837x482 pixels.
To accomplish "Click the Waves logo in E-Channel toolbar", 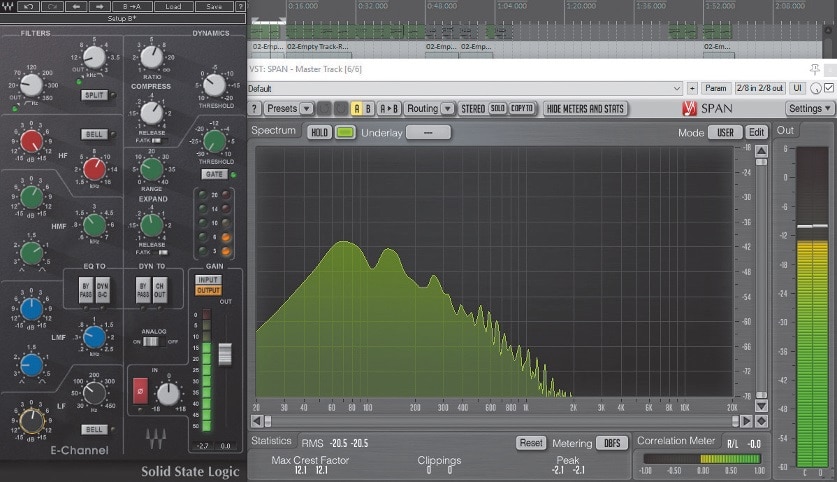I will coord(7,6).
